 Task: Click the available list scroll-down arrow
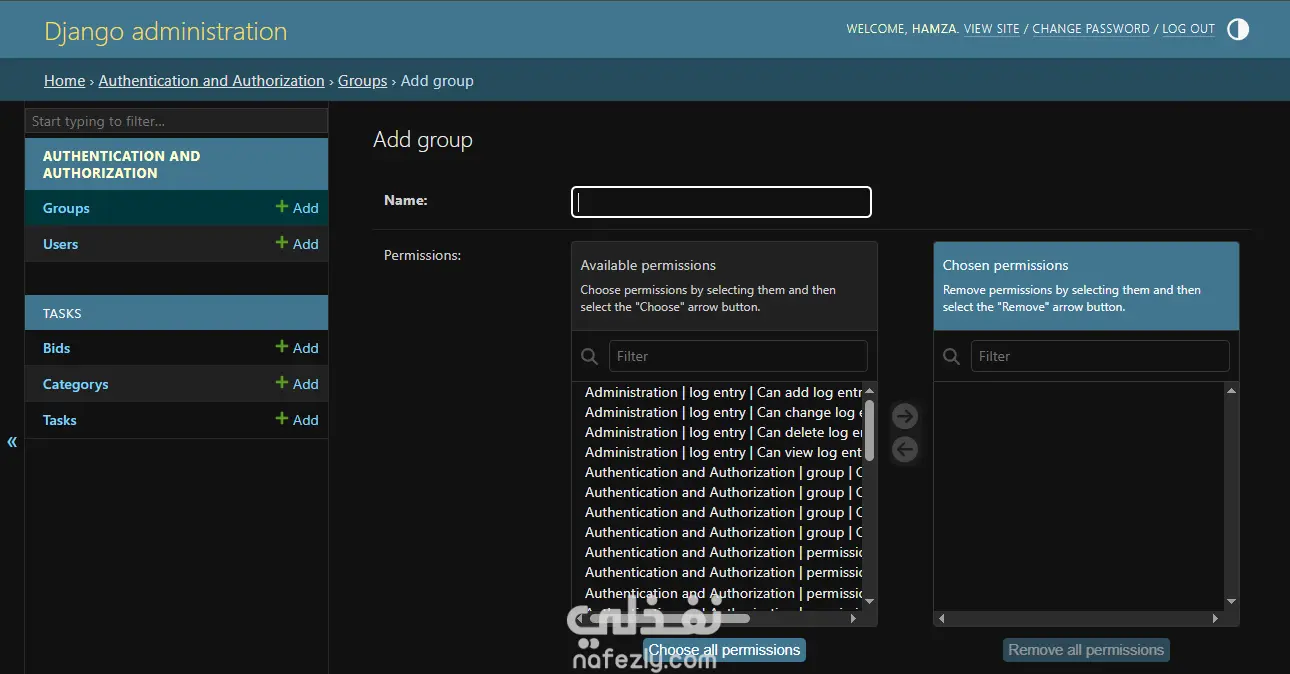coord(869,601)
